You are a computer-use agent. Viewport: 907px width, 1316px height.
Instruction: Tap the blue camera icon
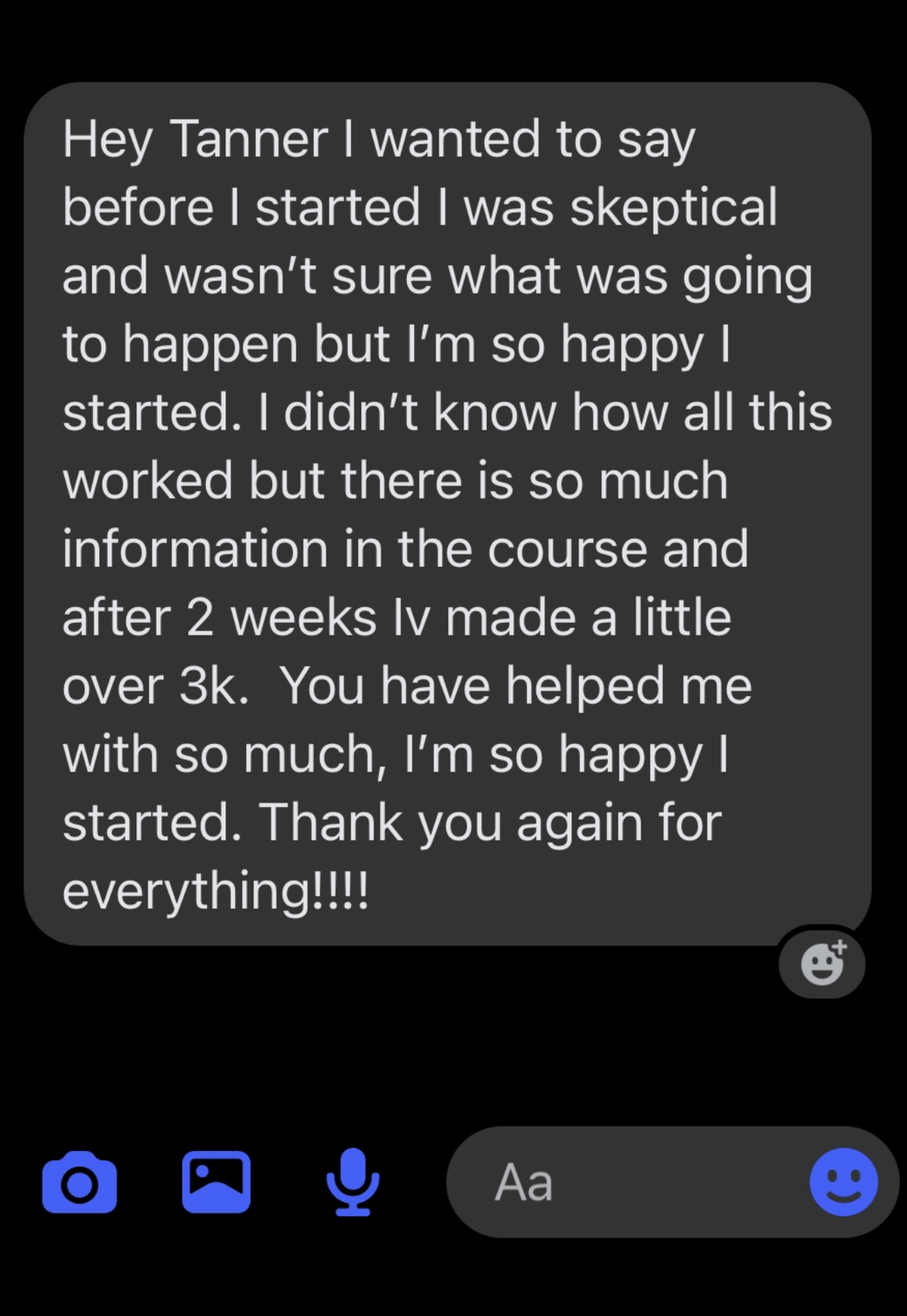(x=79, y=1182)
